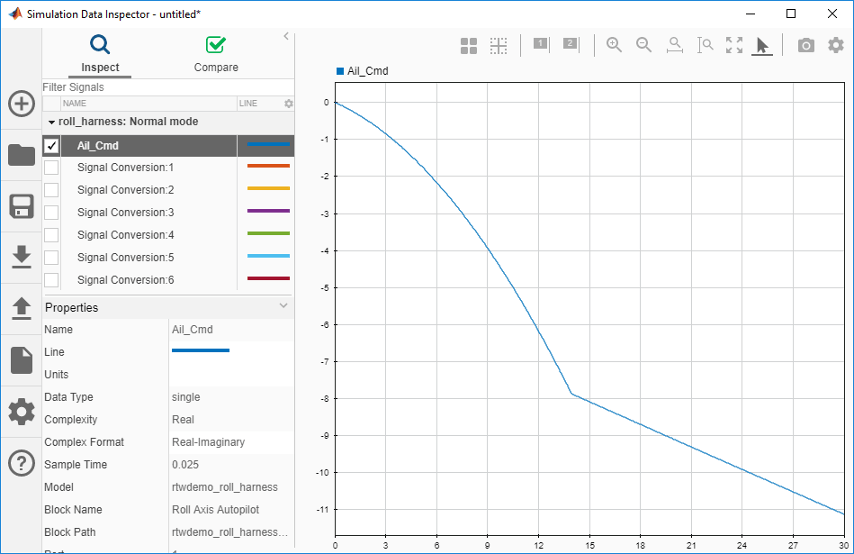854x554 pixels.
Task: Open Help question mark icon
Action: [x=21, y=464]
